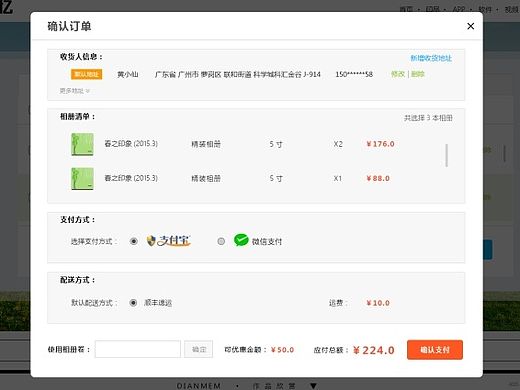Click the ¥88.0 price

pyautogui.click(x=378, y=178)
